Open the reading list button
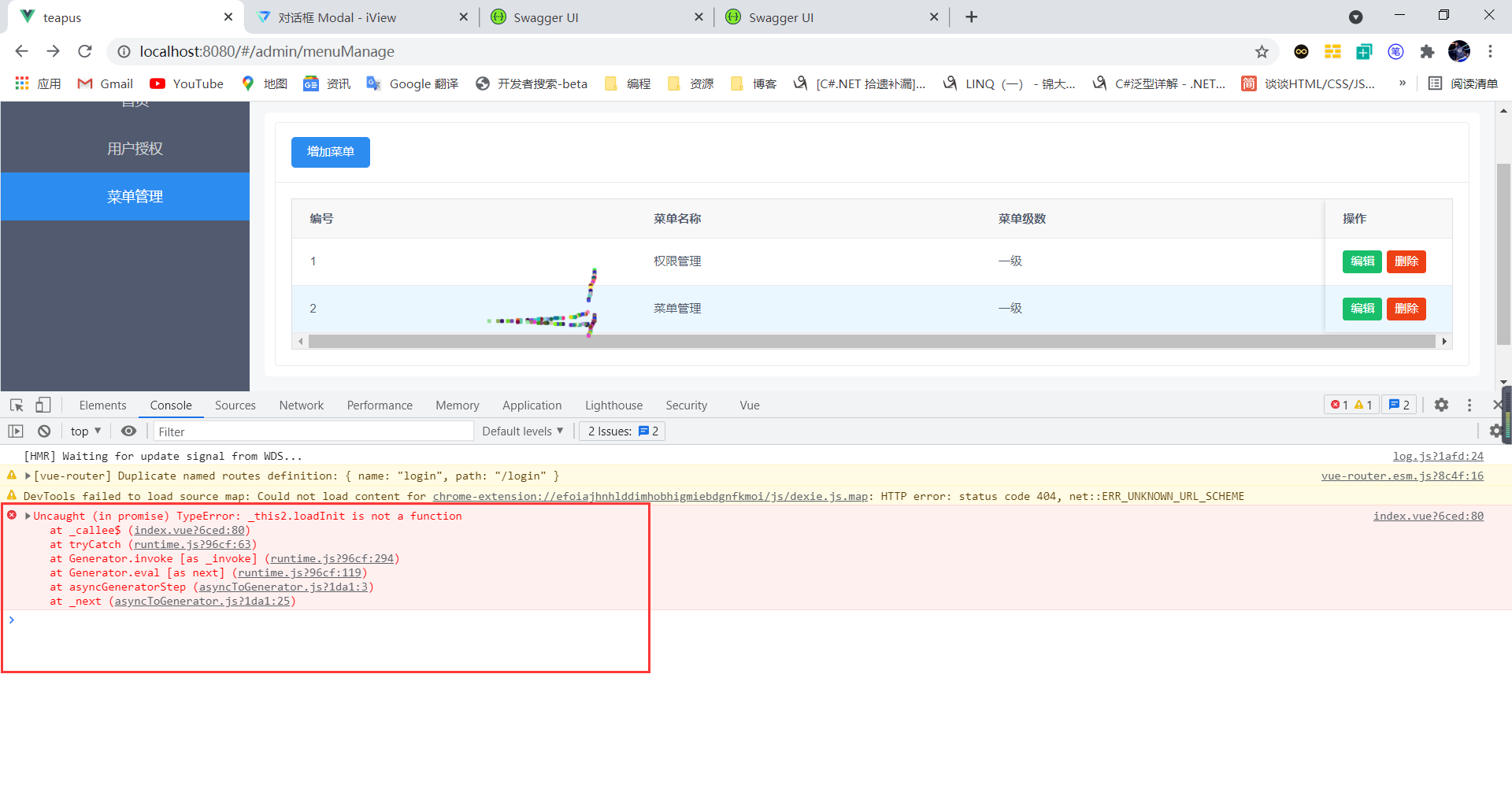The height and width of the screenshot is (811, 1512). click(x=1463, y=83)
